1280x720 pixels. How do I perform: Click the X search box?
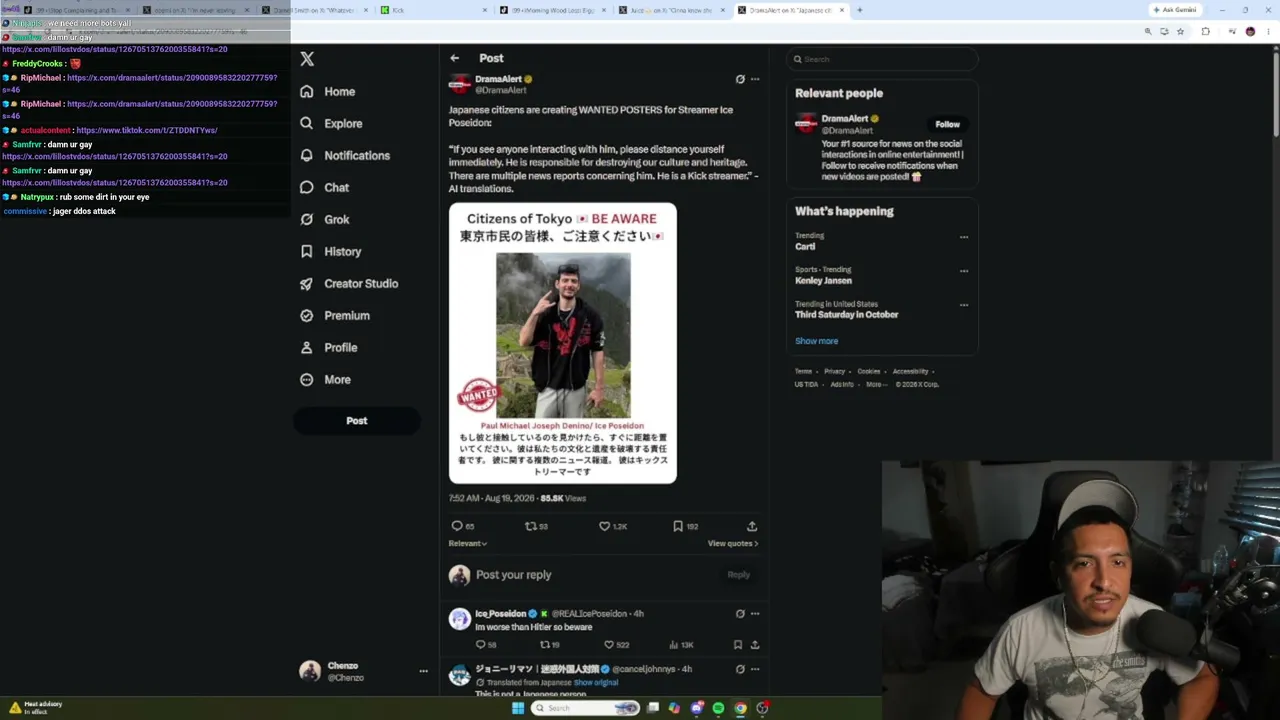[x=881, y=59]
